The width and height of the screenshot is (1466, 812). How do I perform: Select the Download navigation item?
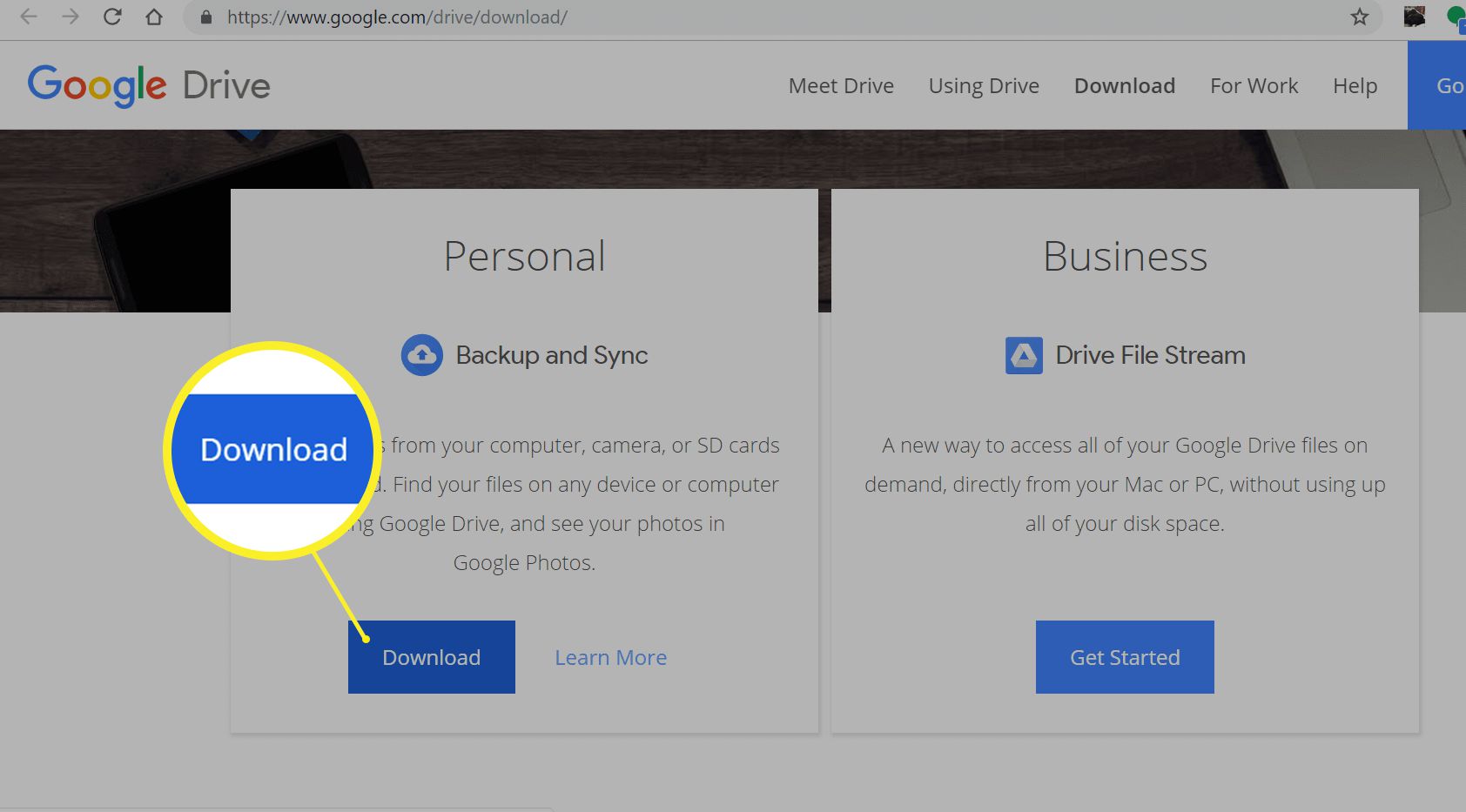1125,86
